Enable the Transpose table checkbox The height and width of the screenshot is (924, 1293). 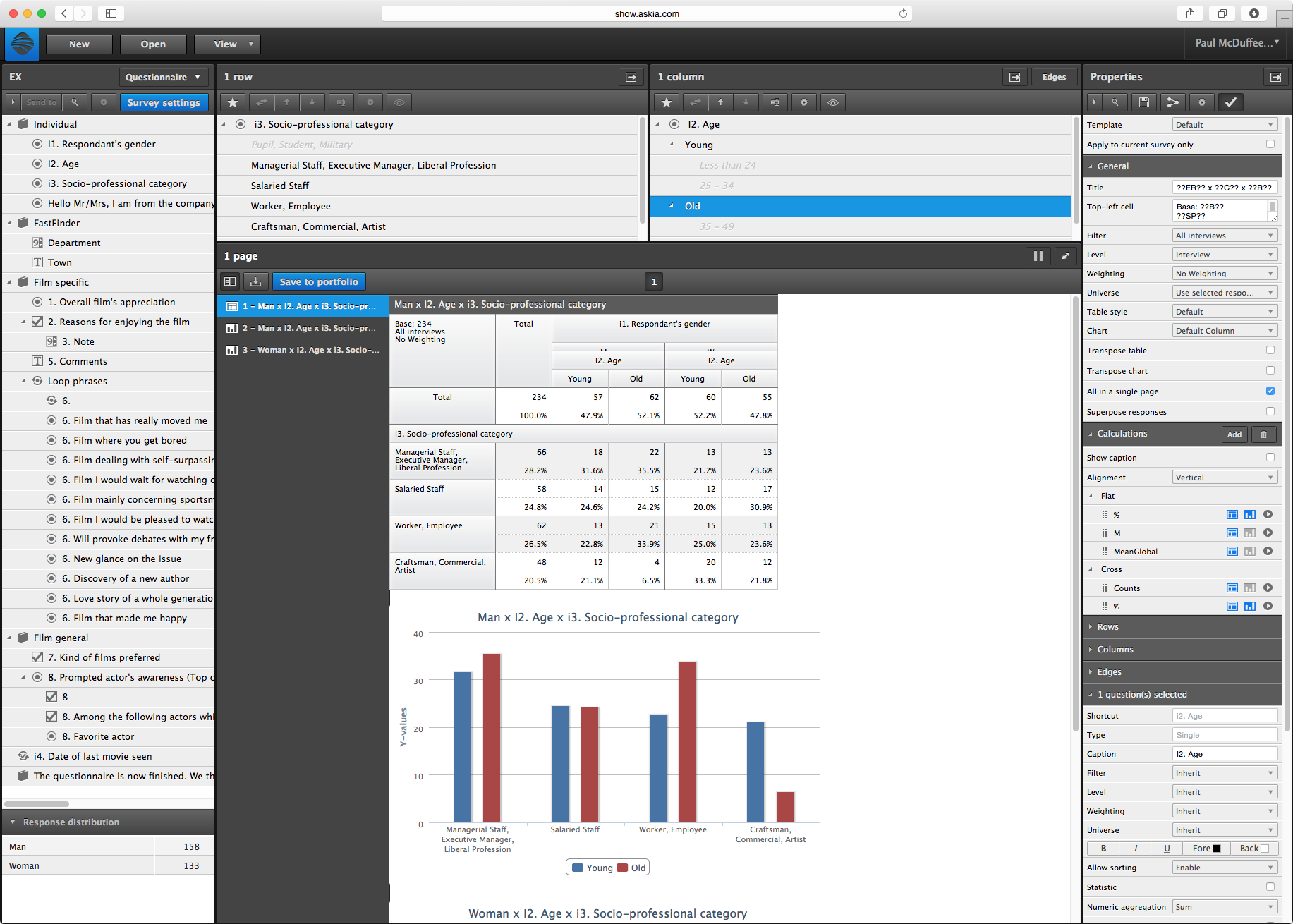[1270, 350]
